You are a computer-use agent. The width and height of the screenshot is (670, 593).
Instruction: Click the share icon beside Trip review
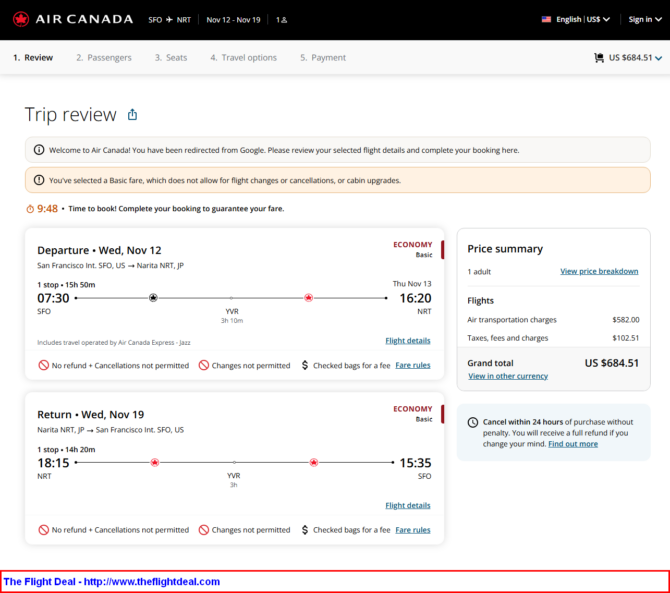pos(132,114)
